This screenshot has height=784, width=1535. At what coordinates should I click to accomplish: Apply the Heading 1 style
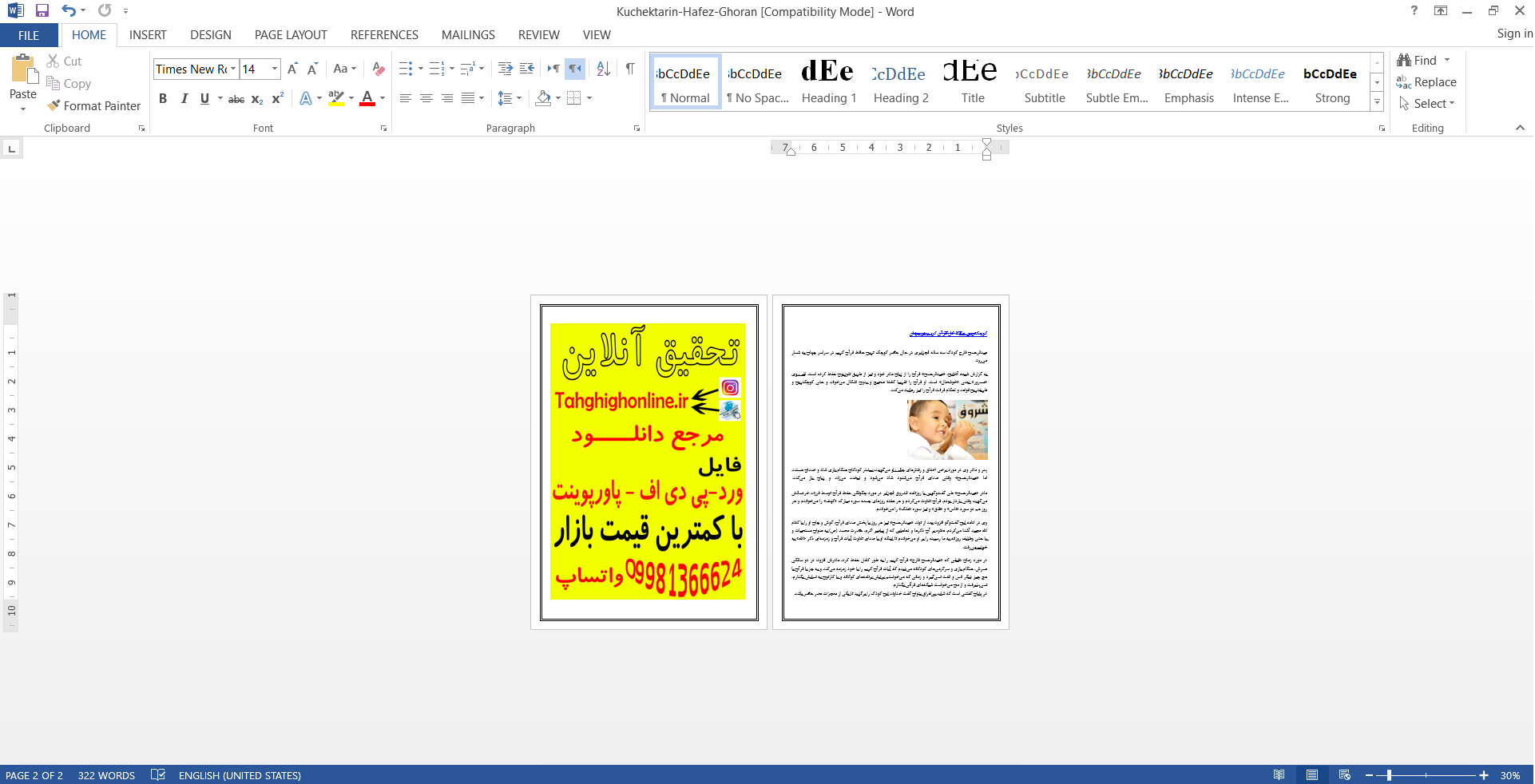pos(829,82)
